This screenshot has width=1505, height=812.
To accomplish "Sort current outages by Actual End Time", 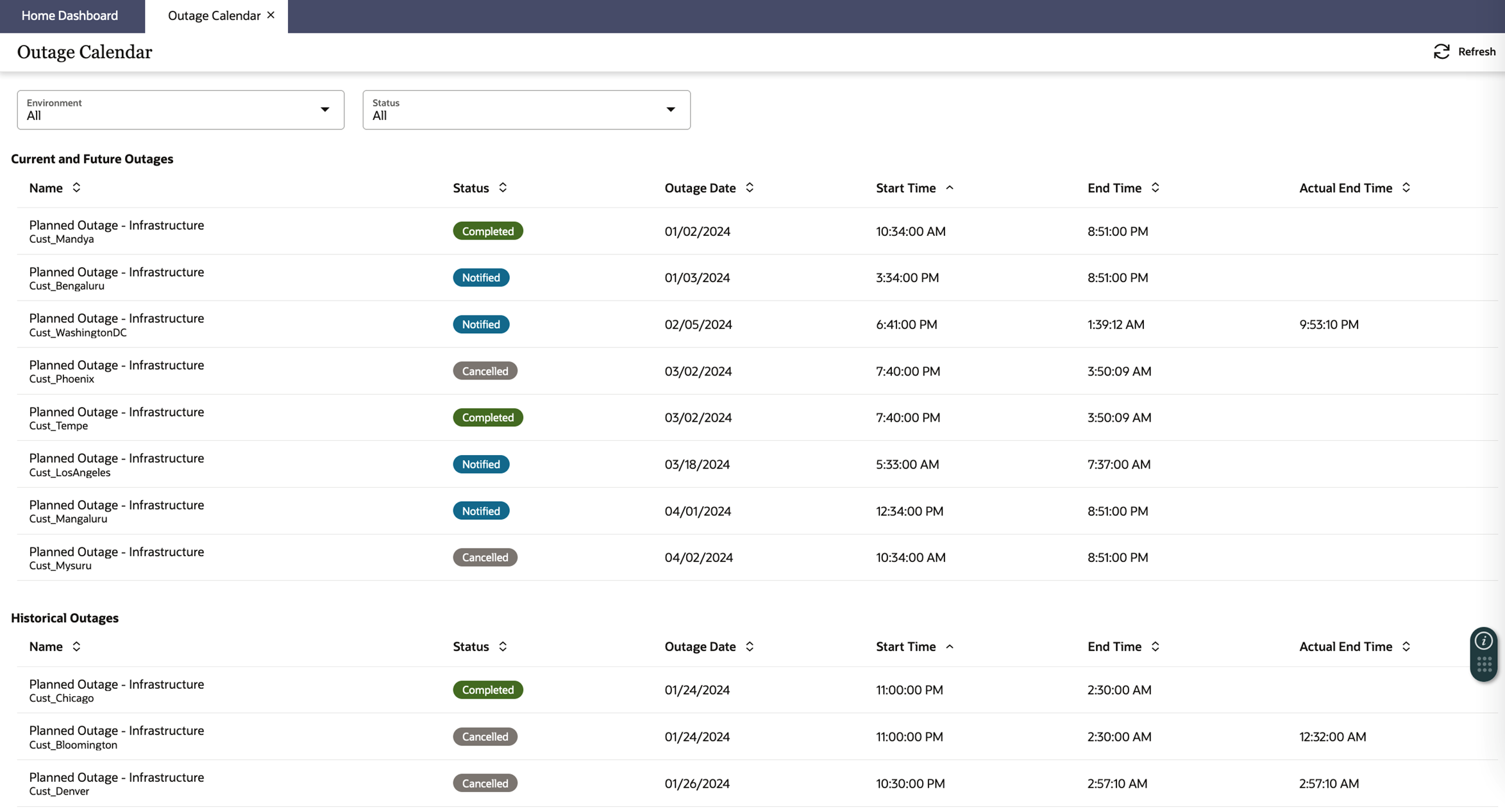I will click(1406, 188).
